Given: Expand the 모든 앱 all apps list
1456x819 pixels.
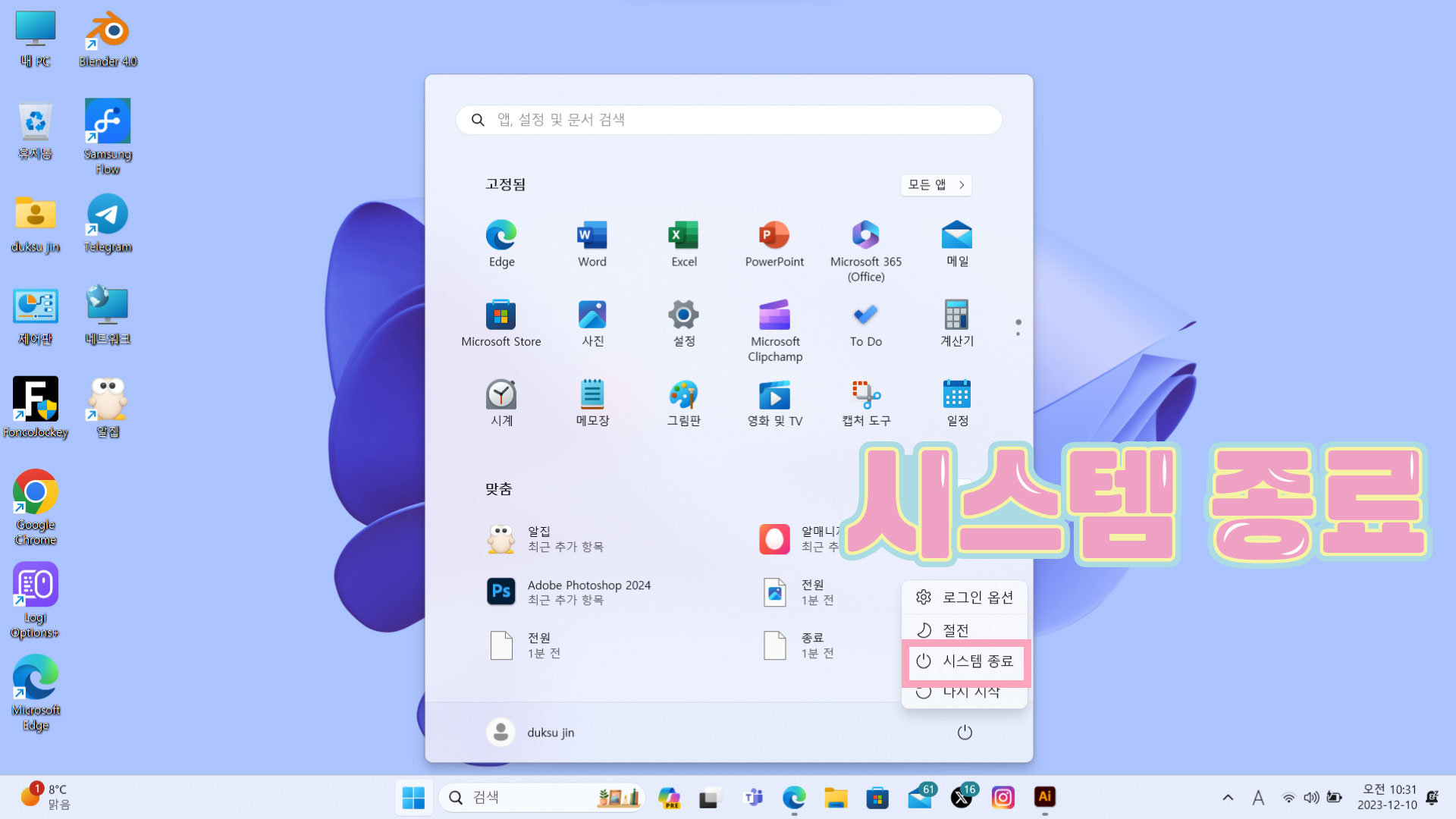Looking at the screenshot, I should click(936, 185).
